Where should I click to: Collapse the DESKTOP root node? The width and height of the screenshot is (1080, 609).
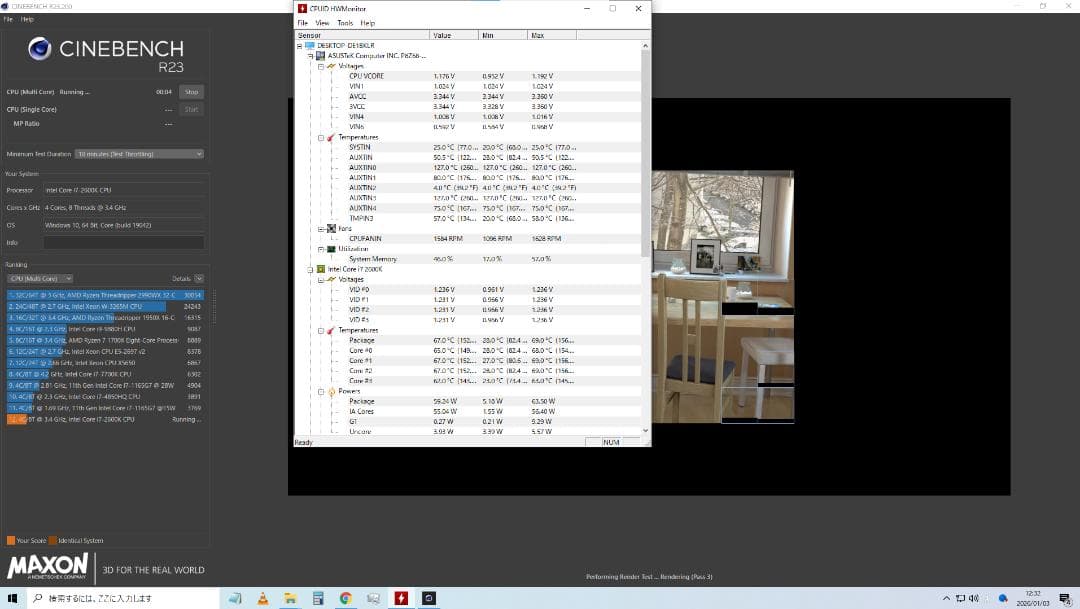pos(300,45)
